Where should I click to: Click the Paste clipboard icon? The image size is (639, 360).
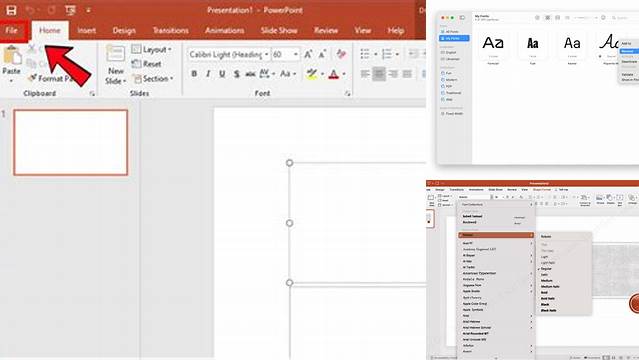tap(11, 56)
